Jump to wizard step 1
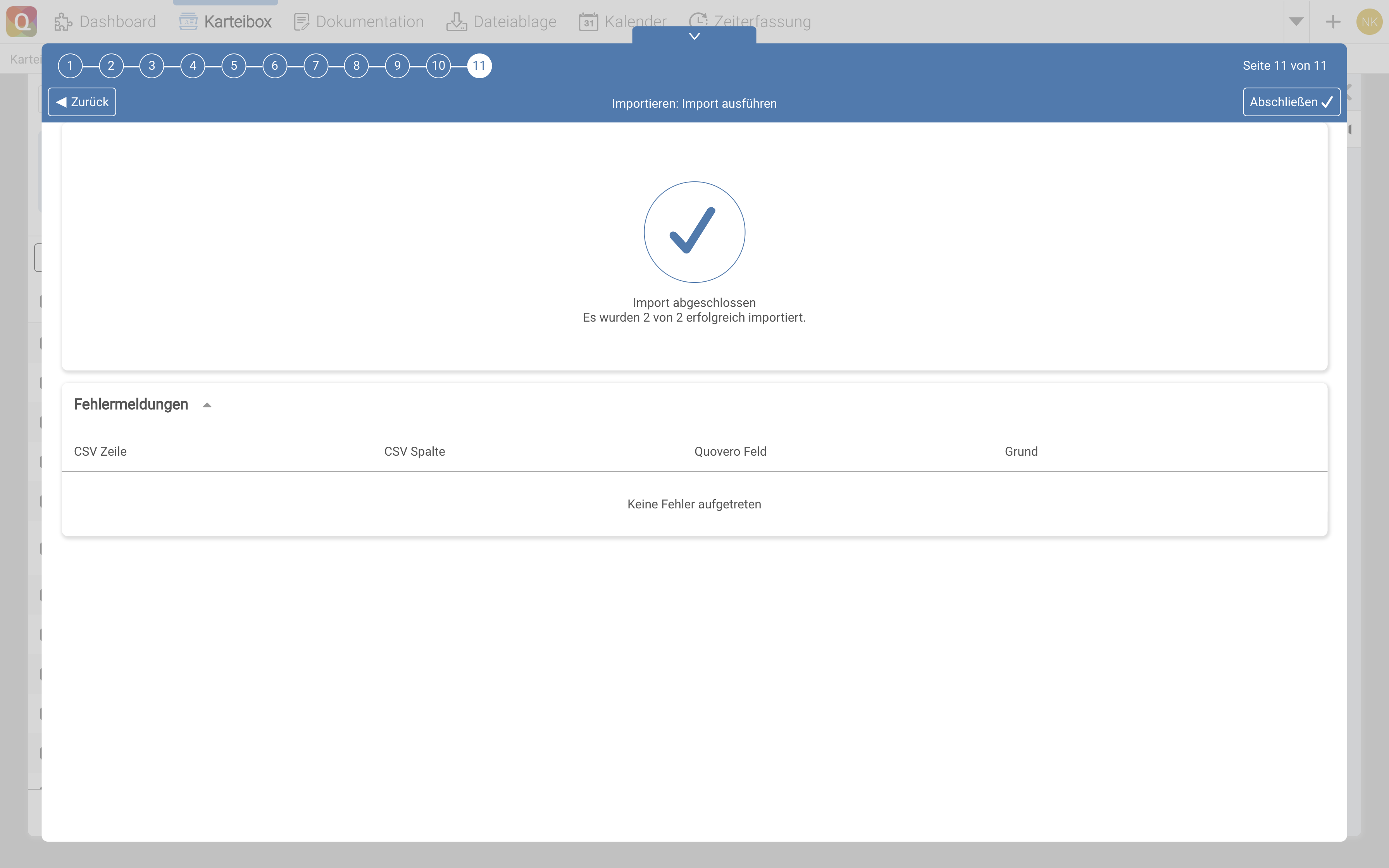Image resolution: width=1389 pixels, height=868 pixels. click(x=70, y=65)
